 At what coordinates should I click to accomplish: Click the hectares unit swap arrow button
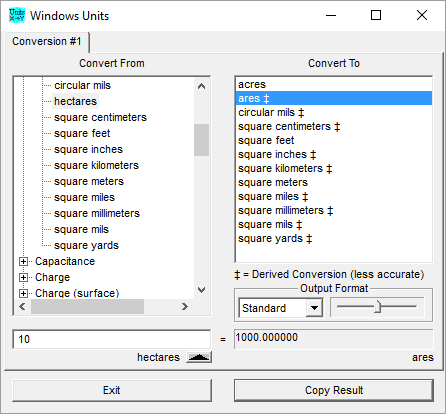[199, 357]
